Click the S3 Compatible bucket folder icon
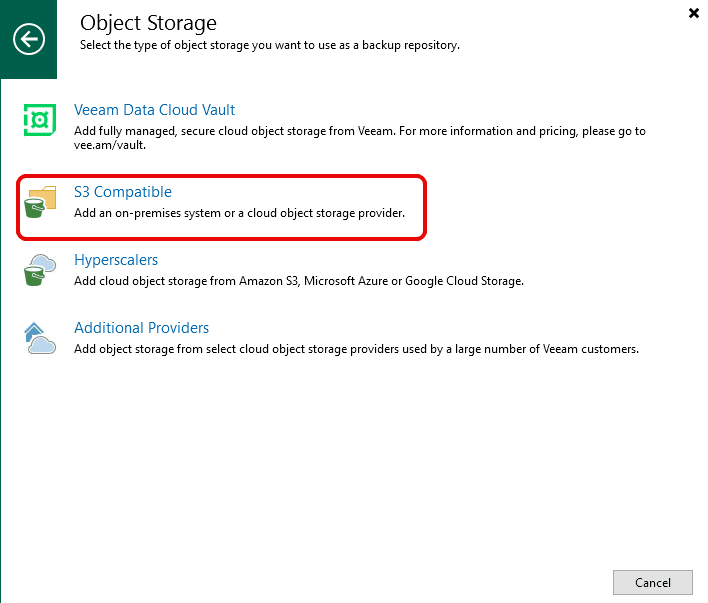Viewport: 708px width, 603px height. click(x=41, y=202)
